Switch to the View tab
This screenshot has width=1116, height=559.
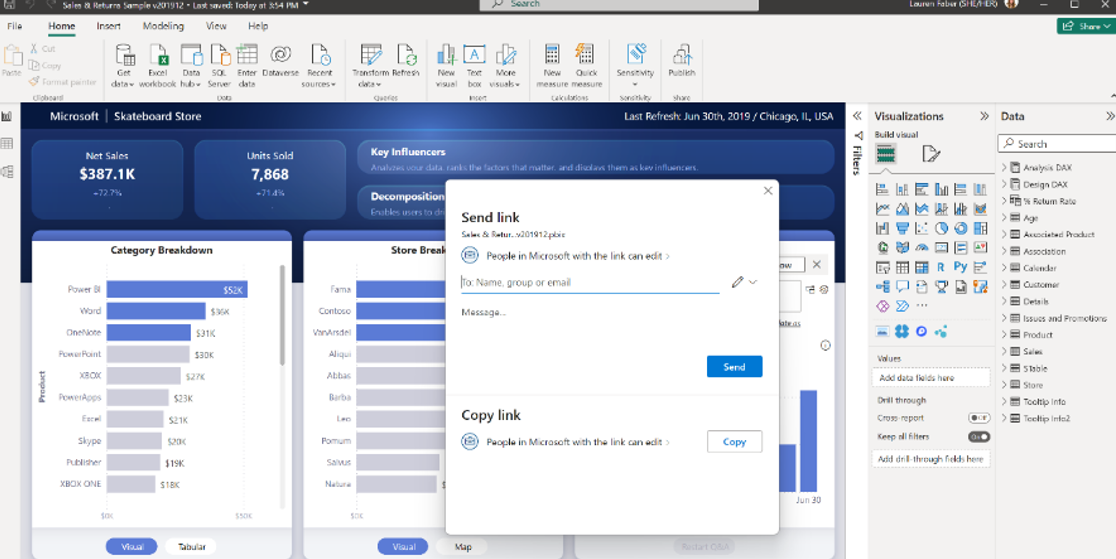pyautogui.click(x=216, y=26)
